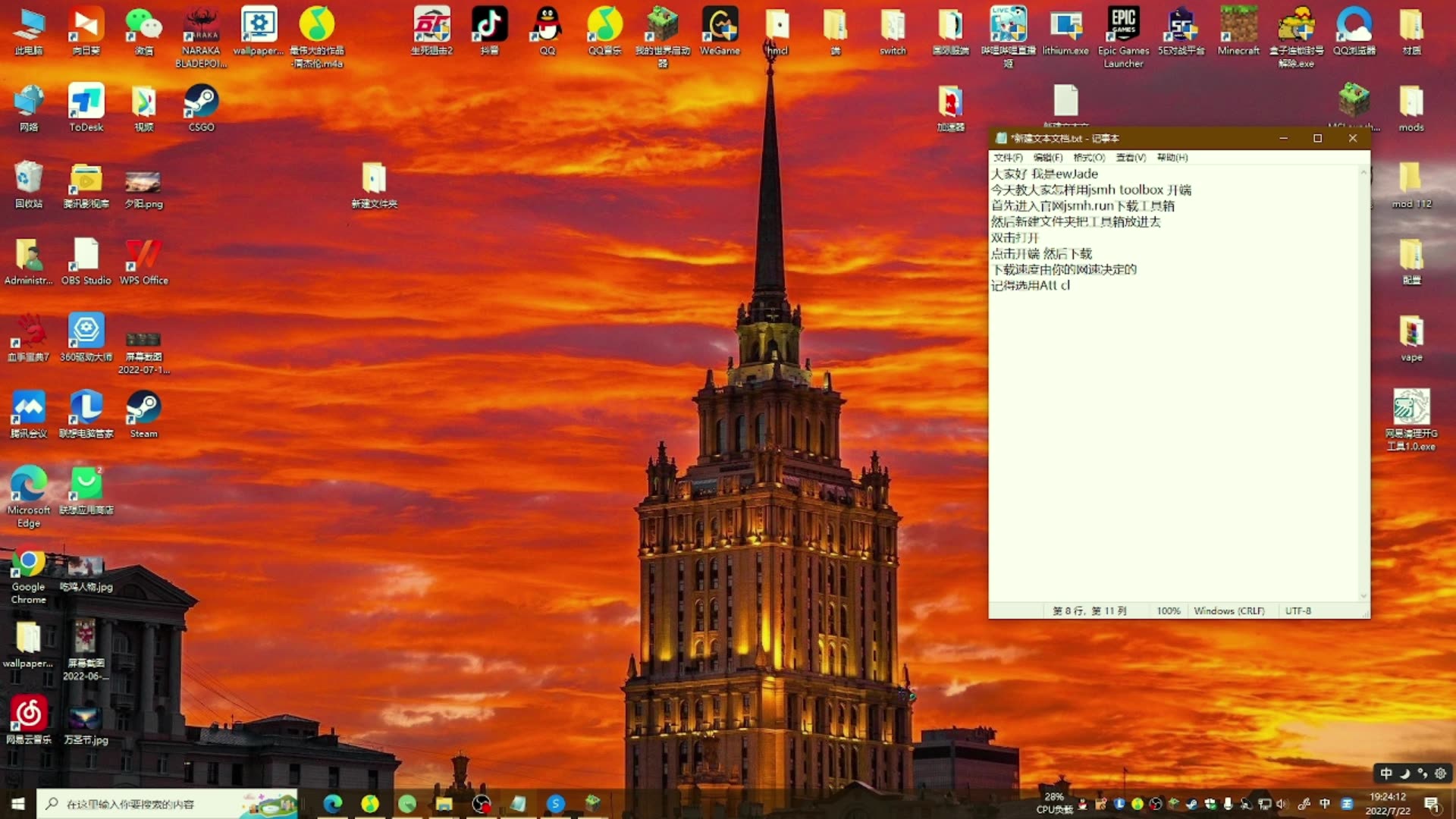Toggle IME 中 Chinese mode on floating bar
The width and height of the screenshot is (1456, 819).
tap(1386, 773)
